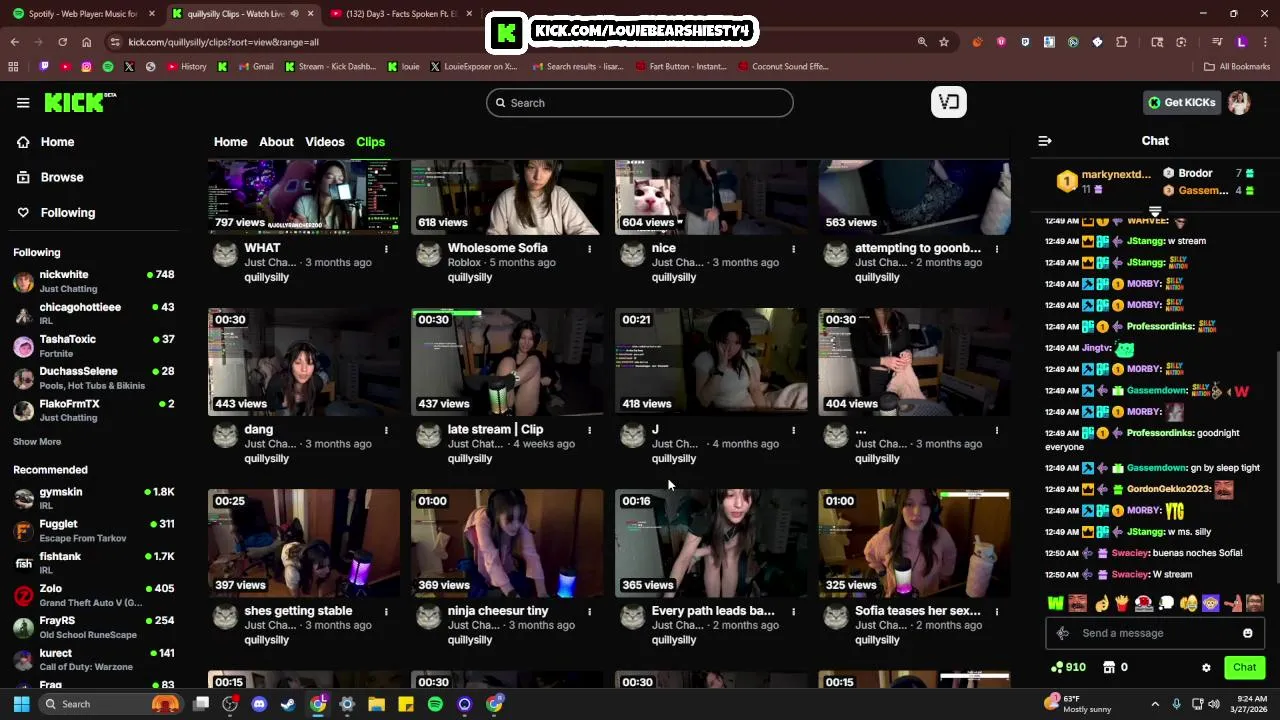Open Home in the left sidebar

click(45, 142)
